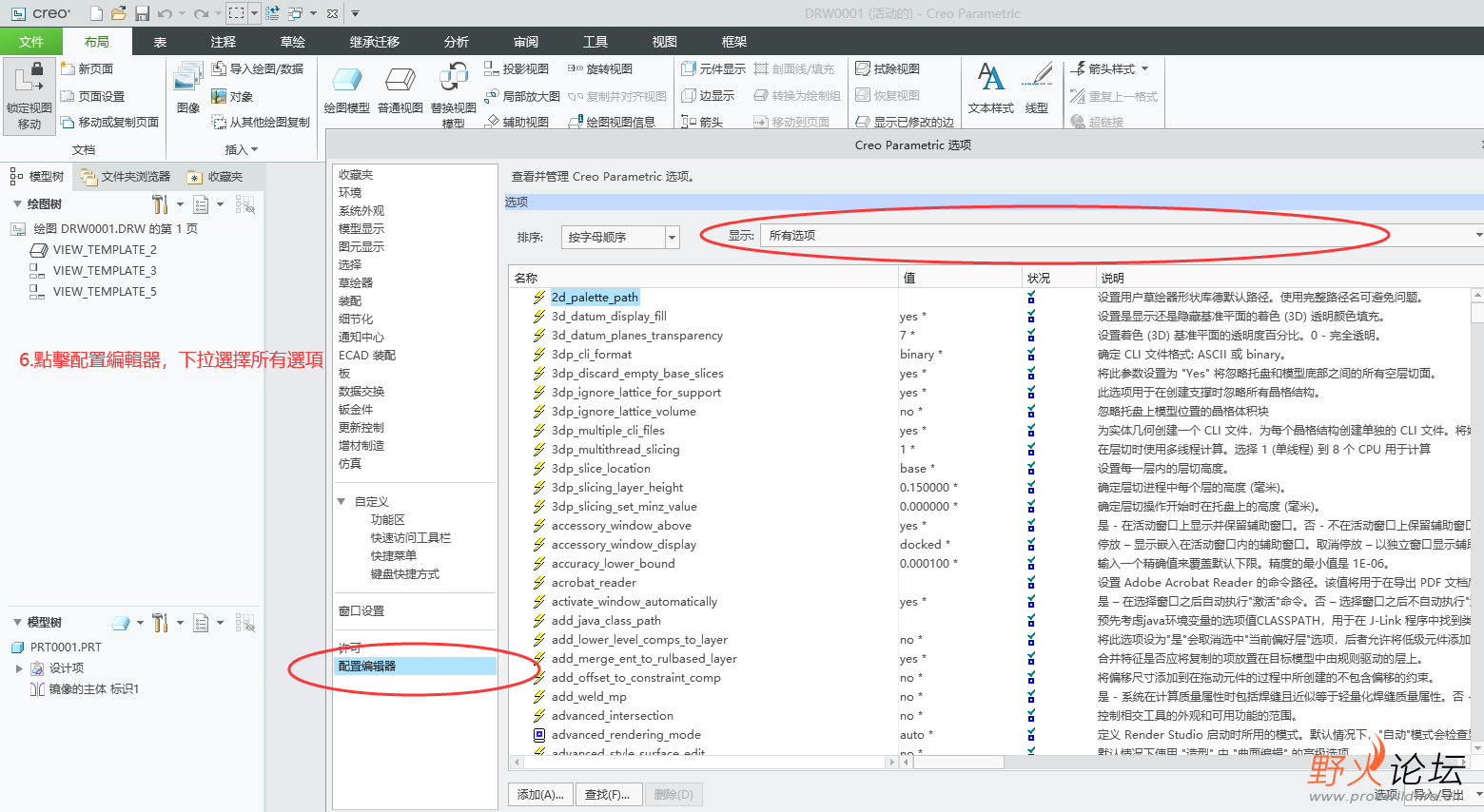Viewport: 1484px width, 812px height.
Task: Click 投影视图 projection view tool
Action: click(x=517, y=68)
